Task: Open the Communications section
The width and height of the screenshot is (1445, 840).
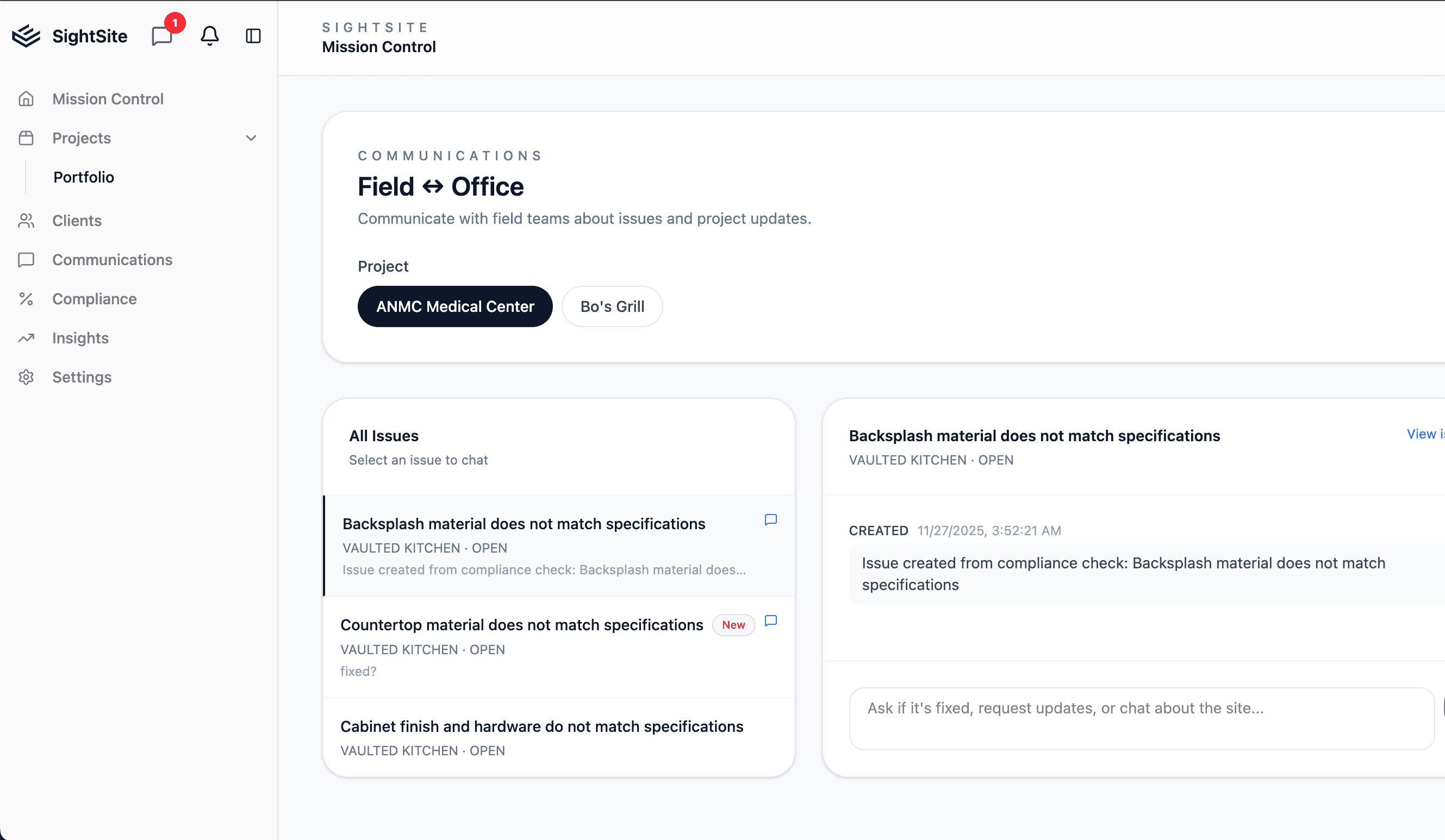Action: (x=112, y=260)
